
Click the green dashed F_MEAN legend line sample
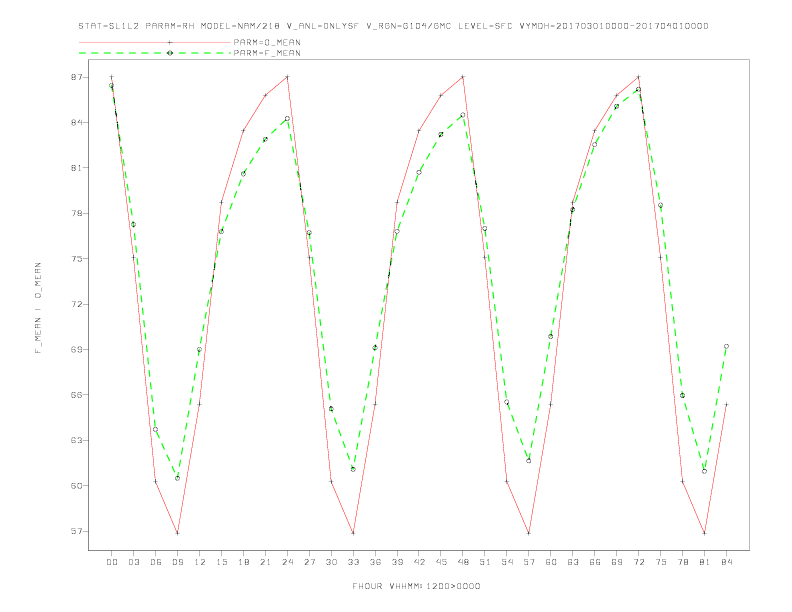coord(155,53)
